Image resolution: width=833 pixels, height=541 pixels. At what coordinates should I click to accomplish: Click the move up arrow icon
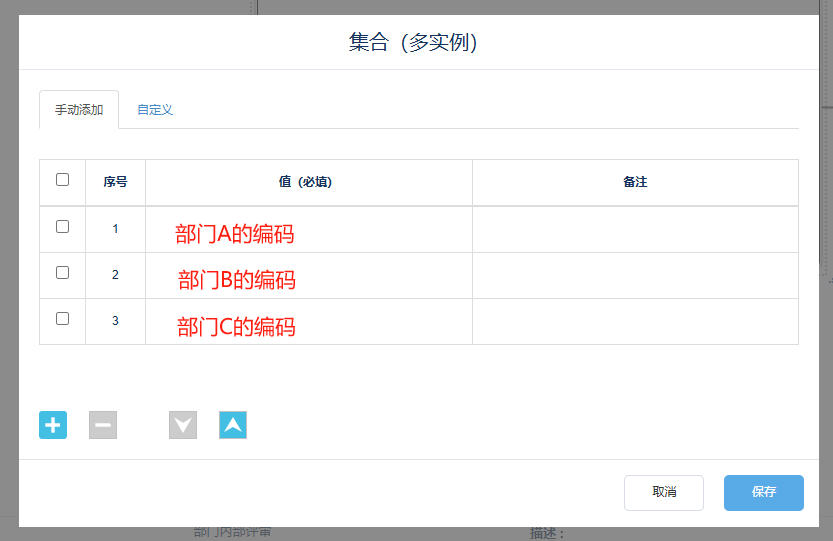(x=233, y=425)
